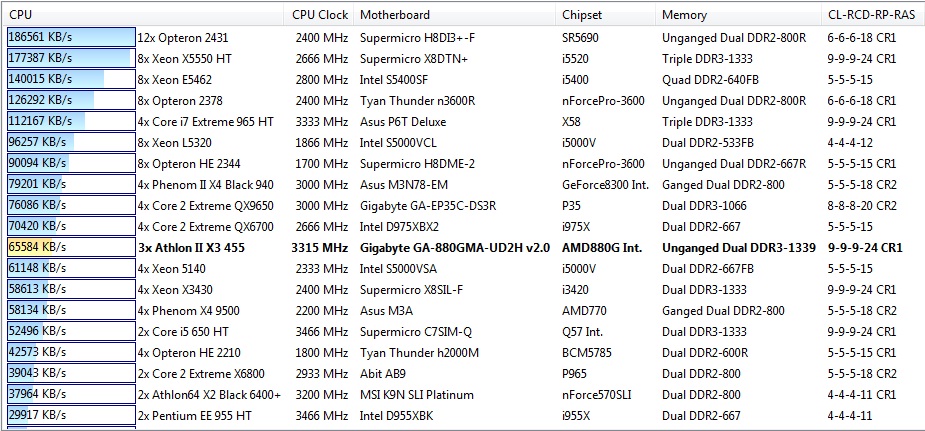Select the 2x Pentium EE 955 HT row
925x431 pixels.
[195, 415]
